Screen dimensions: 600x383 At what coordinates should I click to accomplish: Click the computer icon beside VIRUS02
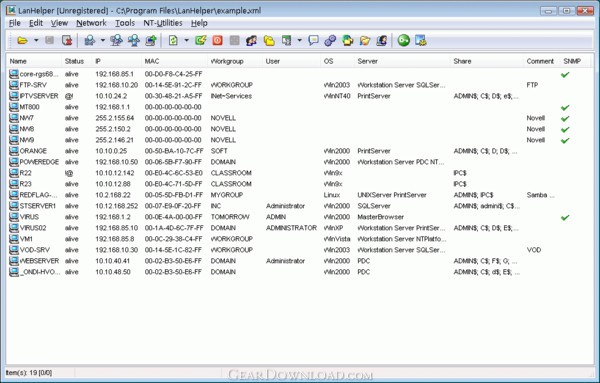click(x=14, y=228)
